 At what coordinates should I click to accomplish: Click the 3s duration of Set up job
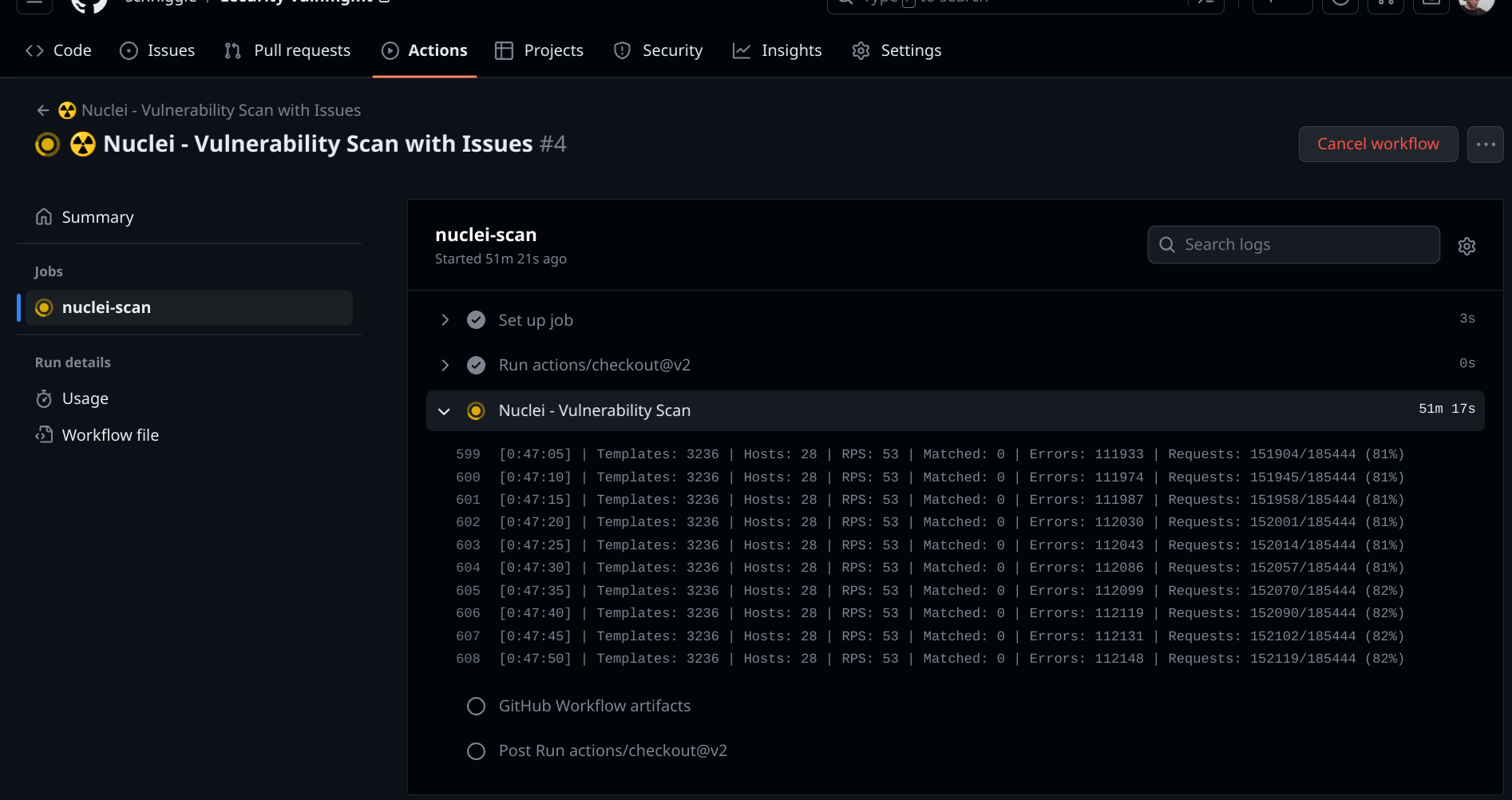(1467, 319)
